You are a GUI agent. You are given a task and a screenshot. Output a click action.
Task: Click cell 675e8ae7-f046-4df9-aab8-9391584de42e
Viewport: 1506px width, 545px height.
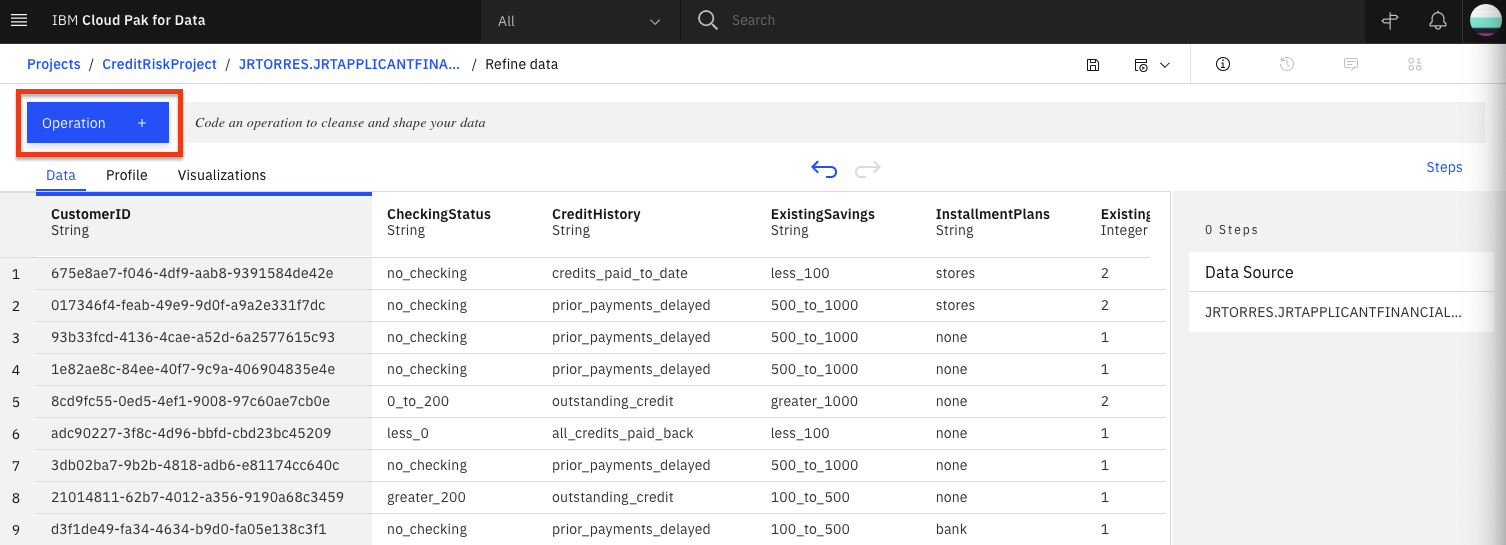coord(192,273)
